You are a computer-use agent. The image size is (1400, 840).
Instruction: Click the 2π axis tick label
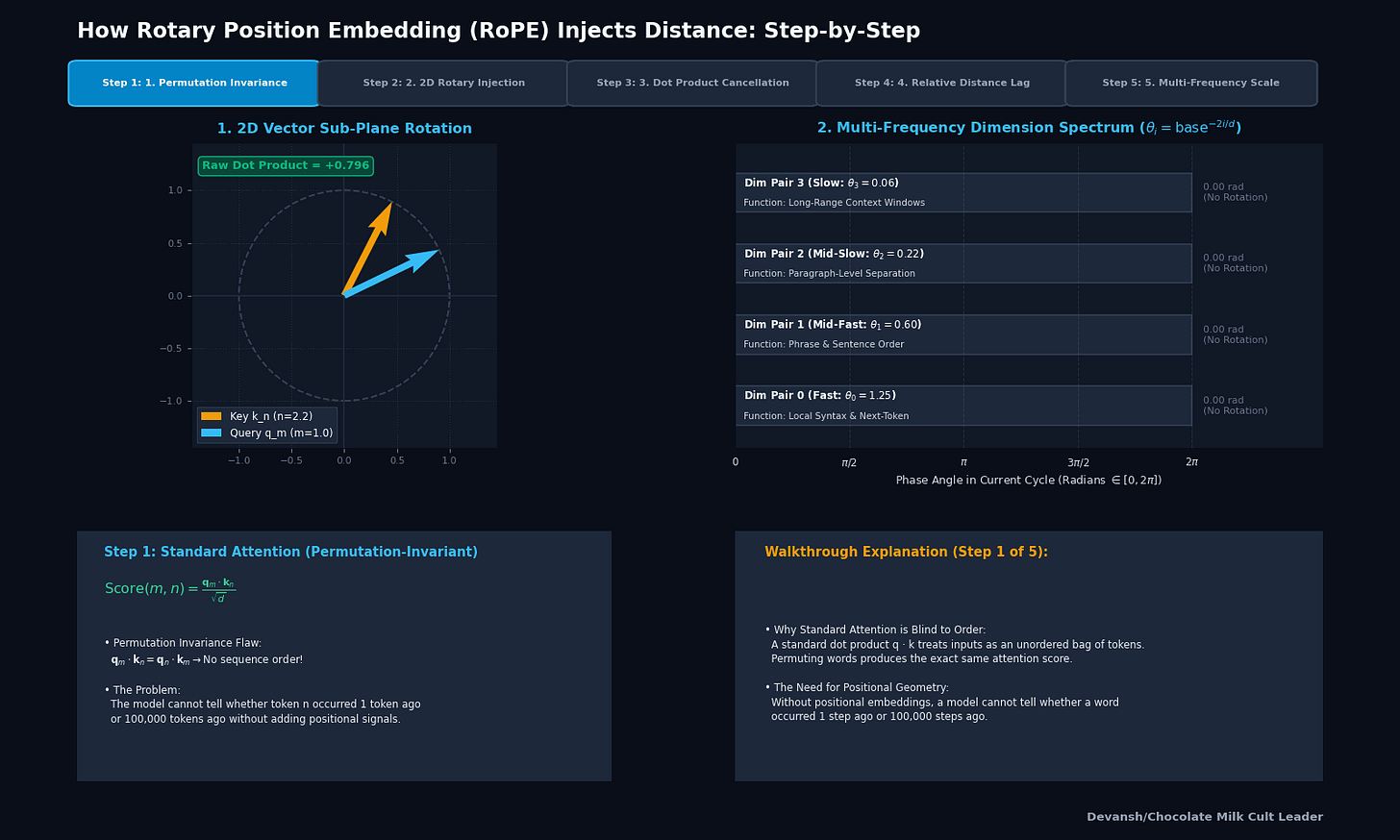pos(1191,462)
